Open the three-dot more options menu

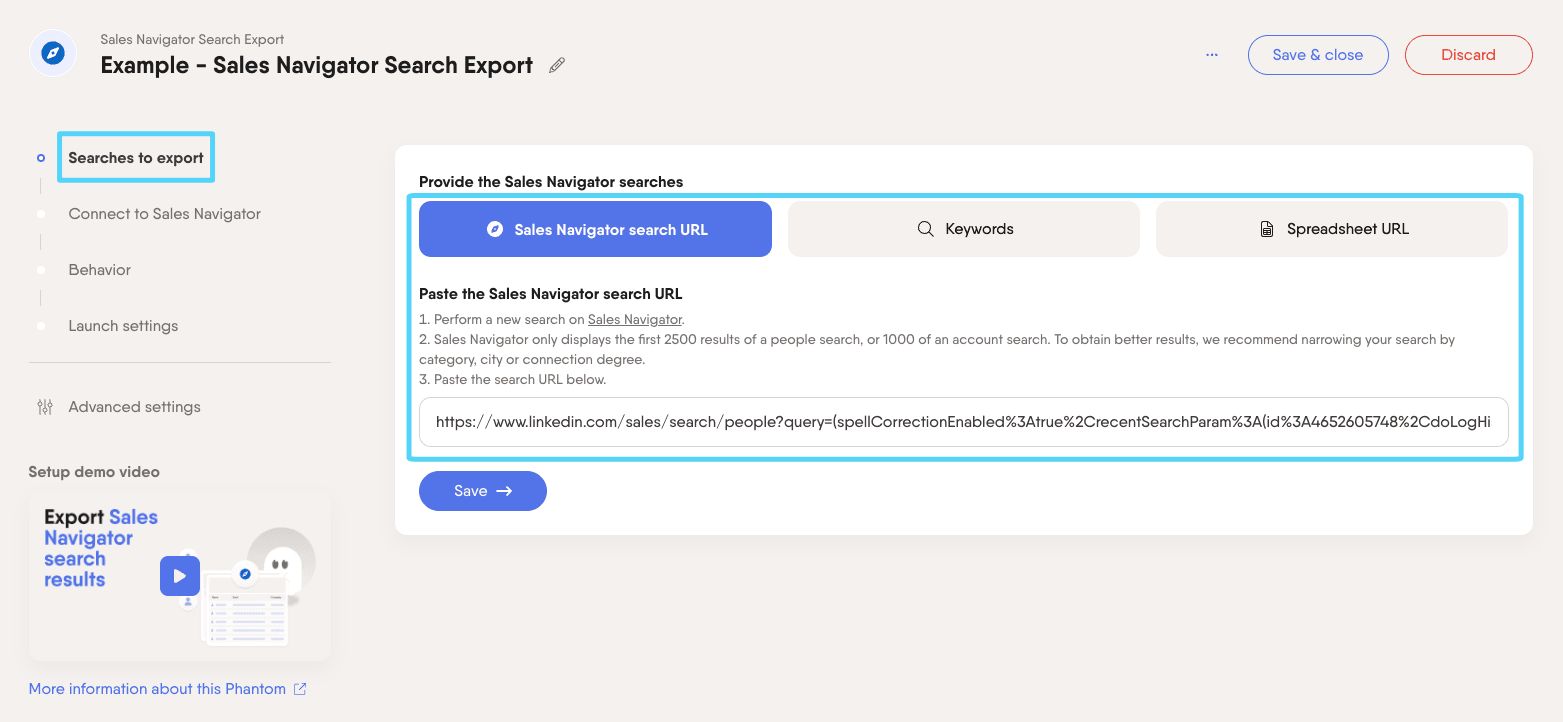(1212, 55)
